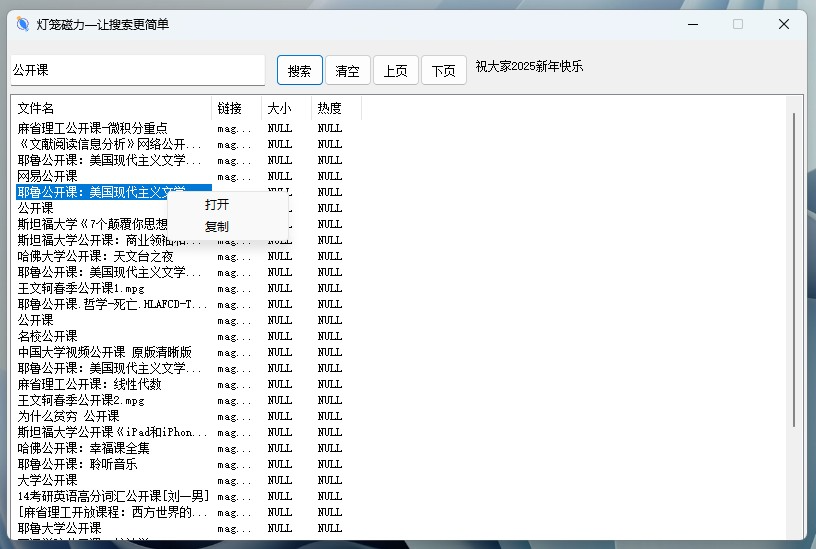Choose 打开 from the context menu
Screen dimensions: 816x549
click(217, 204)
